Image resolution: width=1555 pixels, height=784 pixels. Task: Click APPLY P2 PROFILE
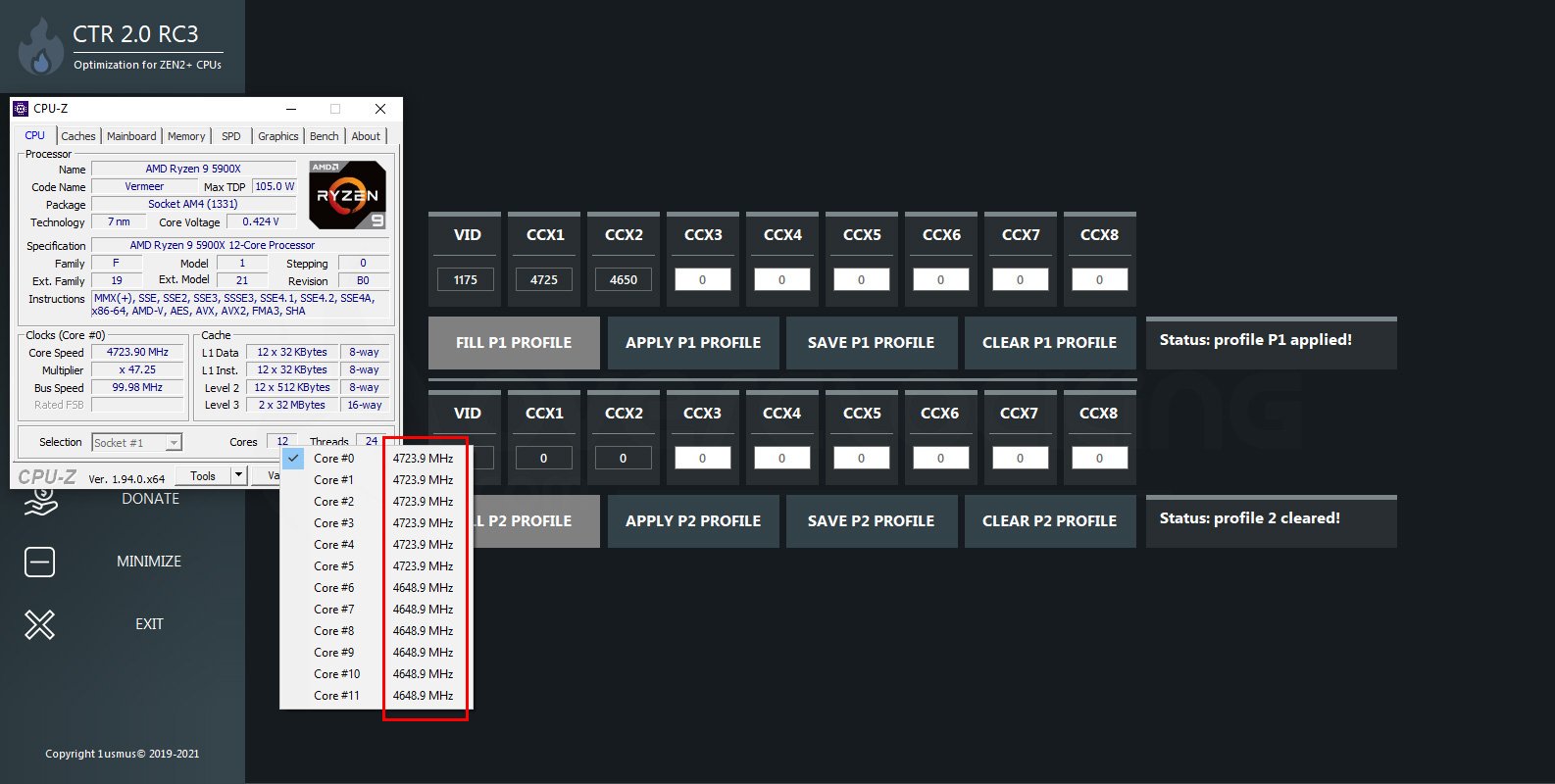tap(693, 521)
